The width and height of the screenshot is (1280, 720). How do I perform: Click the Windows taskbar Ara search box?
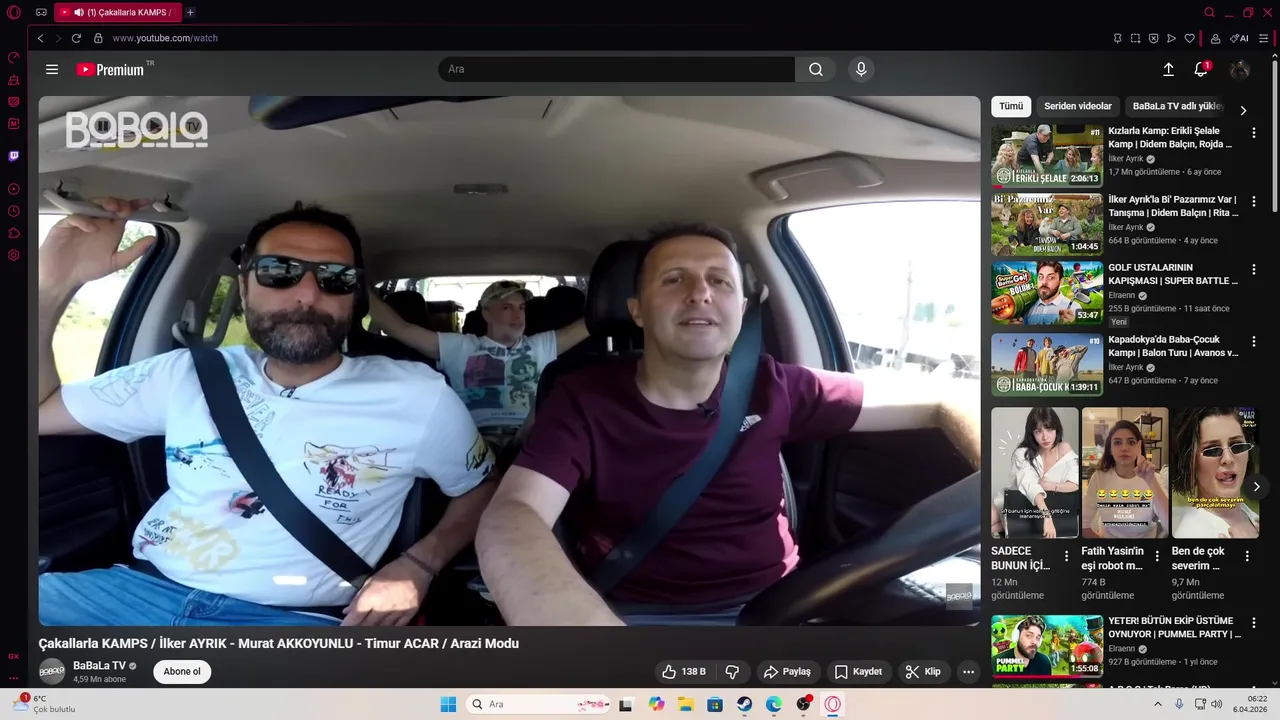click(540, 704)
